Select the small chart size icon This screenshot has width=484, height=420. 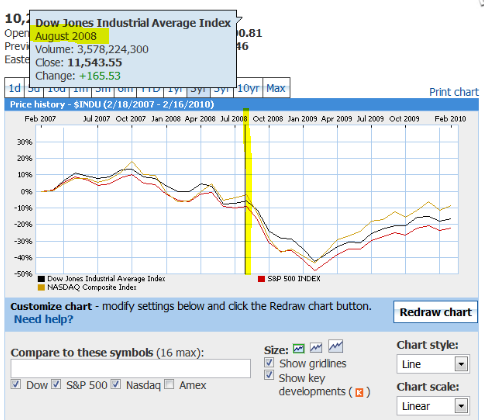coord(298,348)
